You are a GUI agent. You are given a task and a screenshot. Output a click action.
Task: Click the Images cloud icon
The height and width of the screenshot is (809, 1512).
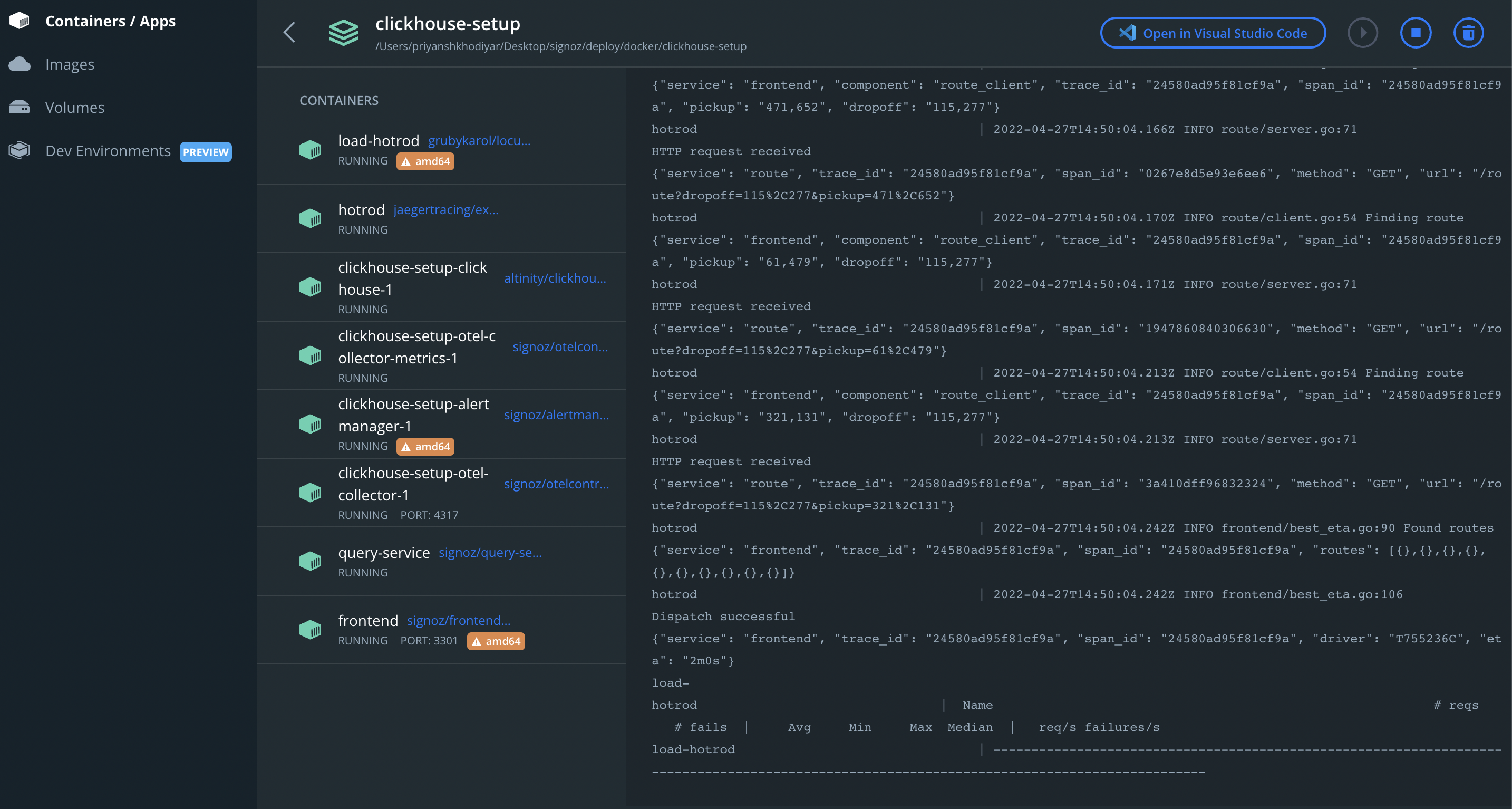[x=20, y=63]
